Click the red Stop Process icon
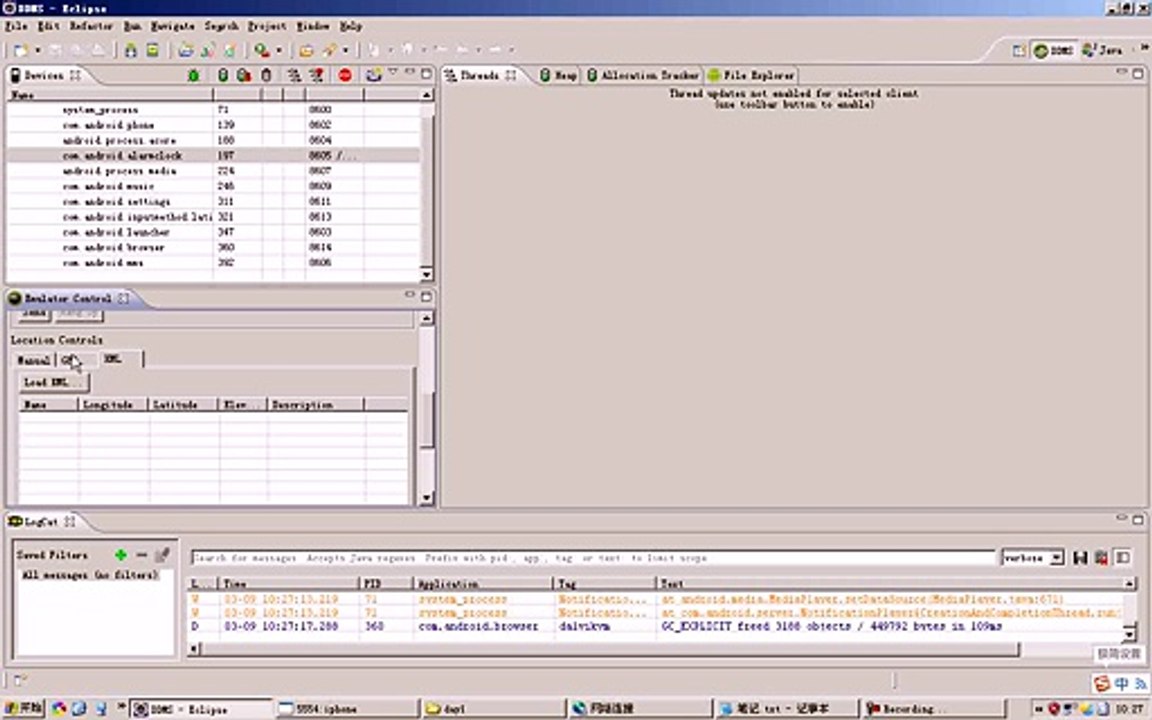Image resolution: width=1152 pixels, height=720 pixels. [x=345, y=75]
